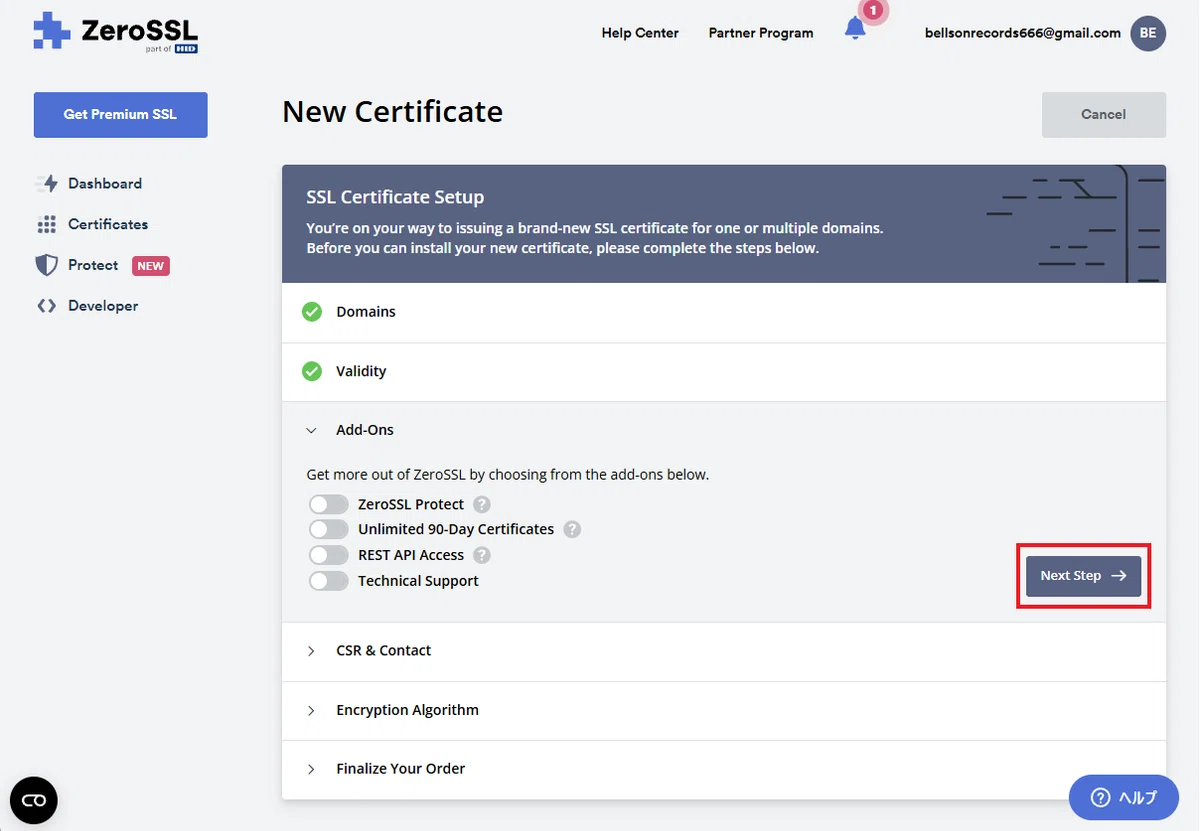The height and width of the screenshot is (831, 1200).
Task: Click the ZeroSSL logo
Action: point(115,32)
